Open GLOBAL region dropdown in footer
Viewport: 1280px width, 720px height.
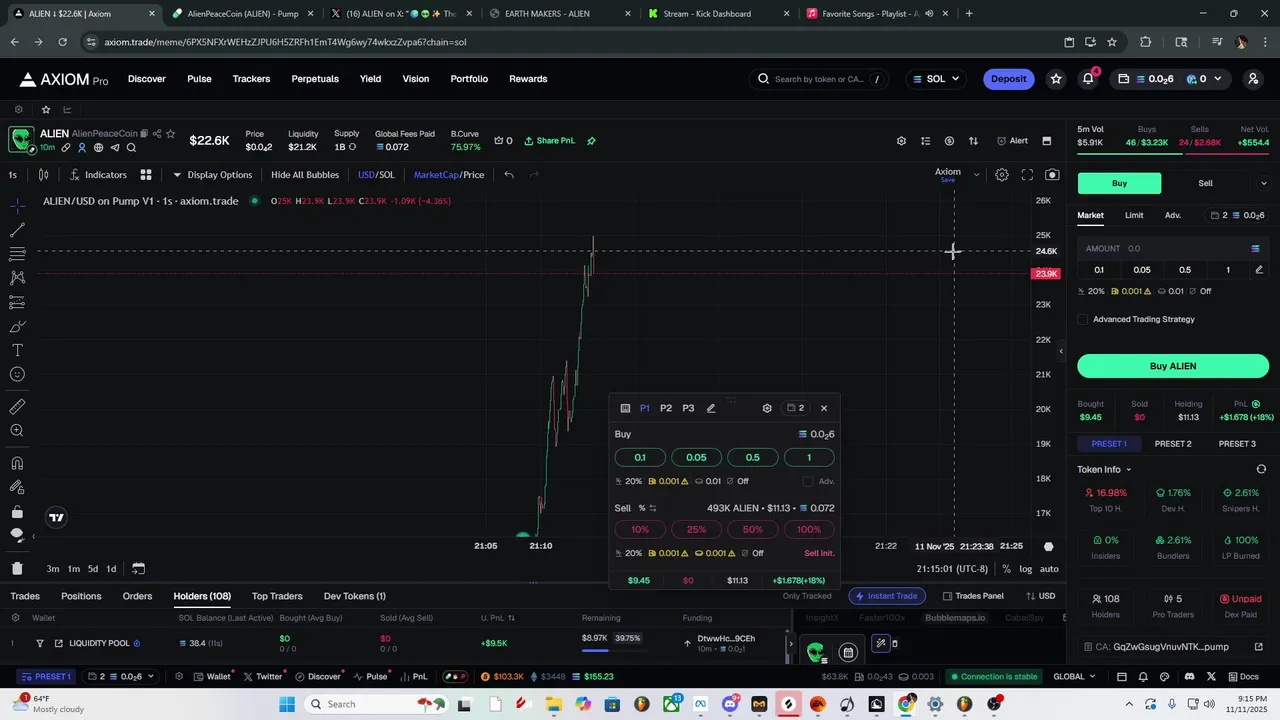tap(1074, 677)
